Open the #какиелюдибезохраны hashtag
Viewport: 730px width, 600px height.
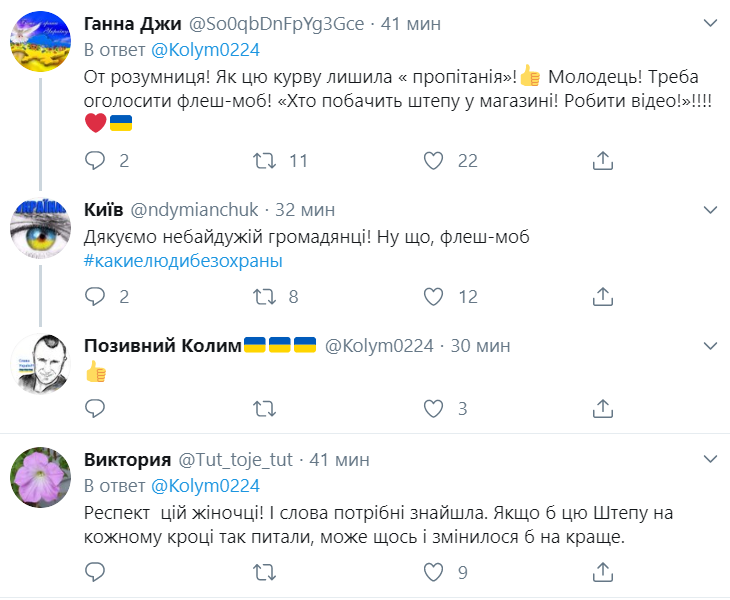[x=184, y=261]
